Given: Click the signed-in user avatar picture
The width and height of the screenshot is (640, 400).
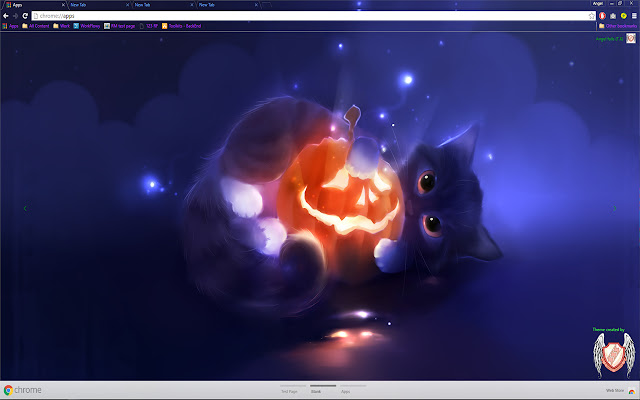Looking at the screenshot, I should tap(631, 38).
